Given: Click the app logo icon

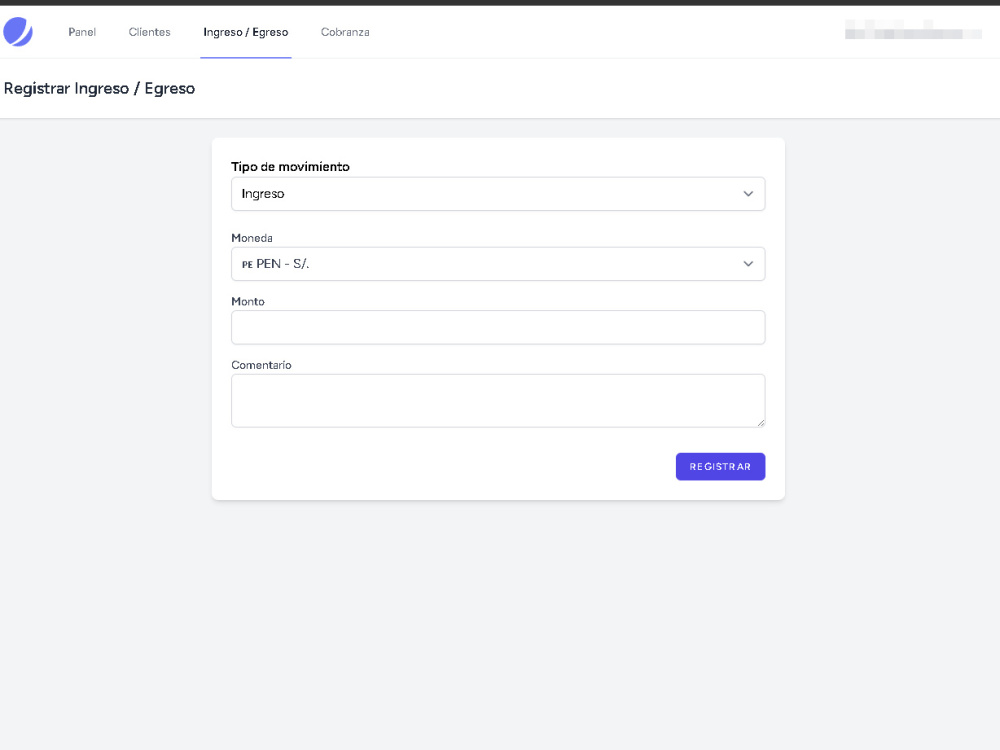Looking at the screenshot, I should click(x=18, y=32).
